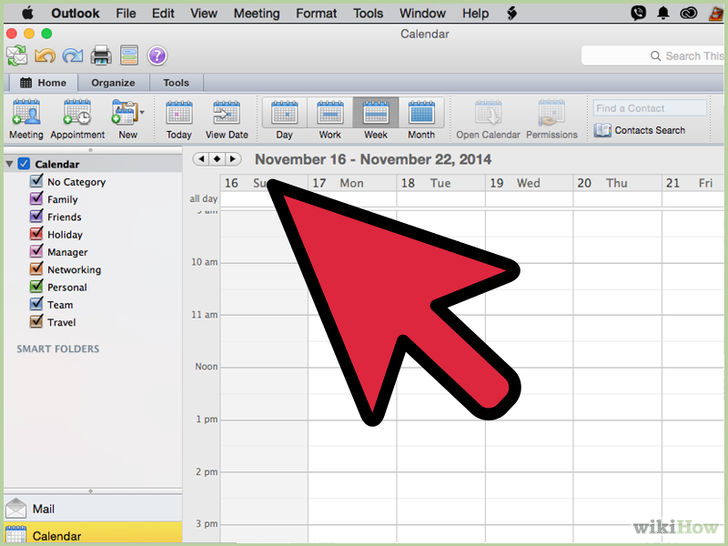728x546 pixels.
Task: Toggle the Travel category checkbox
Action: point(36,321)
